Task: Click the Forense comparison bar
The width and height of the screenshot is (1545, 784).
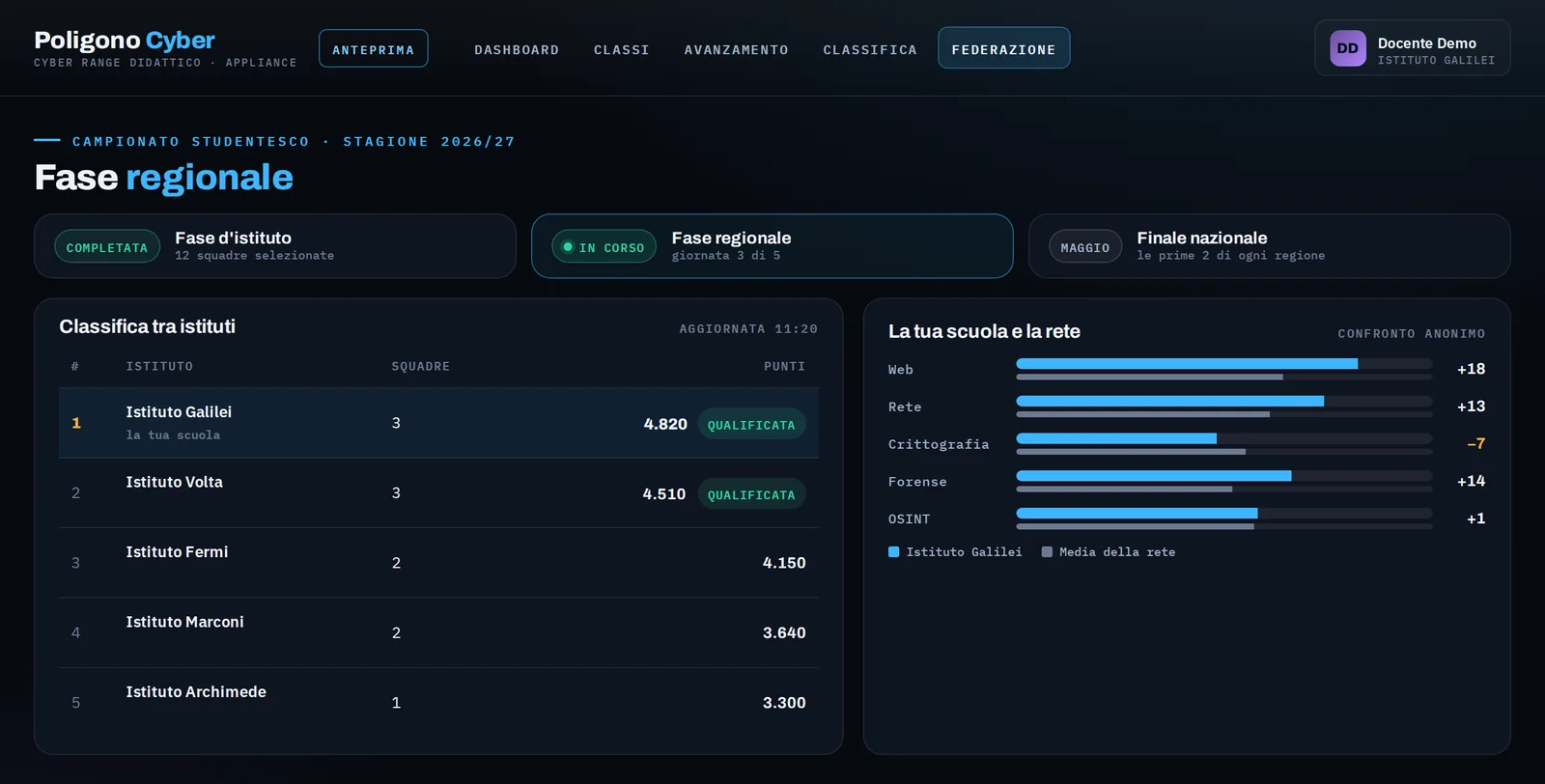Action: pyautogui.click(x=1224, y=481)
